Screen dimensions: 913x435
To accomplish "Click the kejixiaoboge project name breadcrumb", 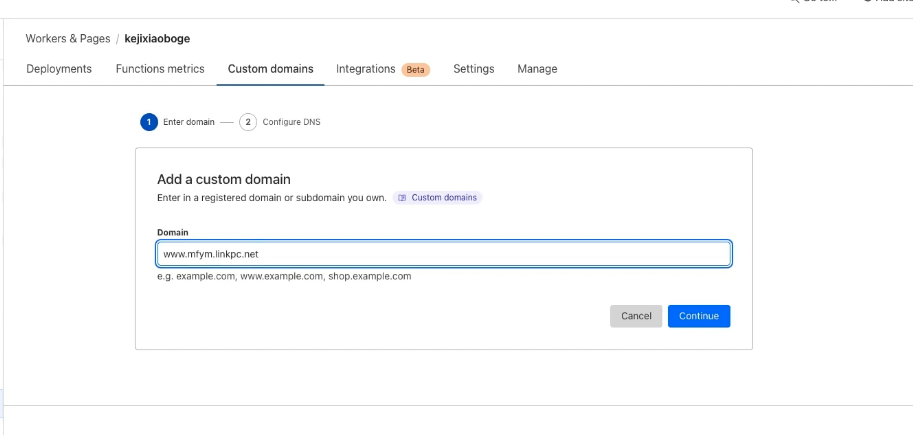I will [157, 39].
